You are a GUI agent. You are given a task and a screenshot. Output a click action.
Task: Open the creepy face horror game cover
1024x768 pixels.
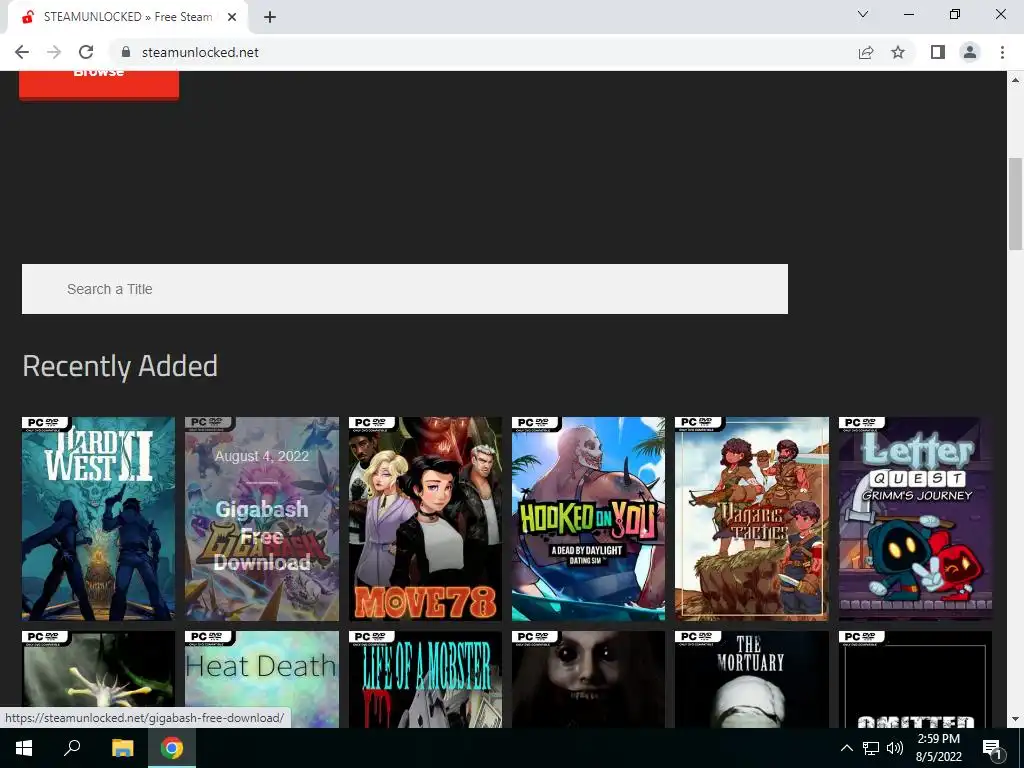click(x=588, y=679)
